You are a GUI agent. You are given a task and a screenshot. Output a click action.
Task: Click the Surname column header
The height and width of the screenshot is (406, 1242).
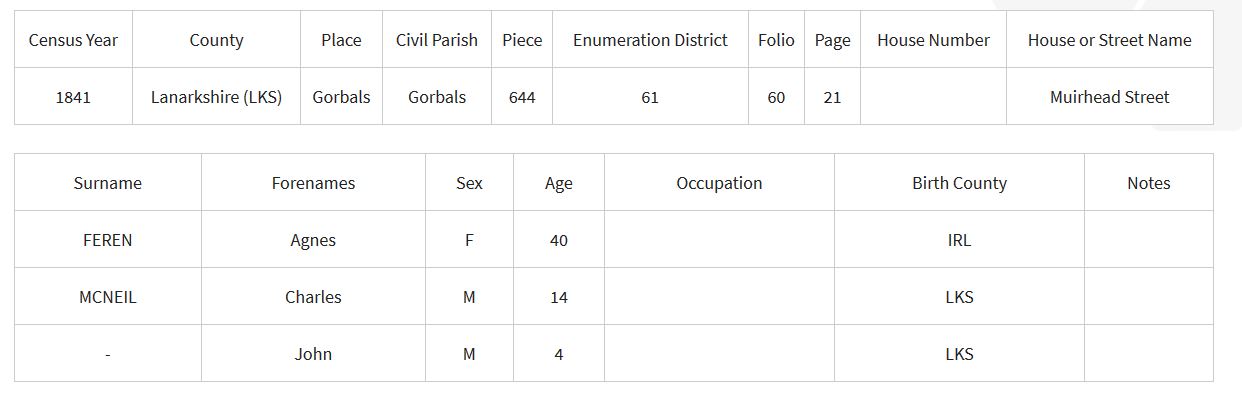point(108,183)
